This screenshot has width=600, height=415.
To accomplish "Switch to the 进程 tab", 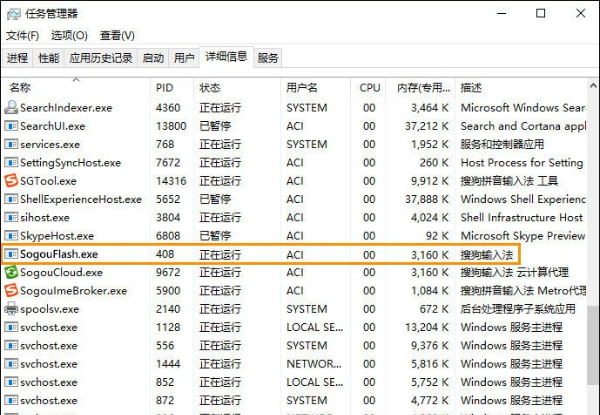I will (17, 58).
